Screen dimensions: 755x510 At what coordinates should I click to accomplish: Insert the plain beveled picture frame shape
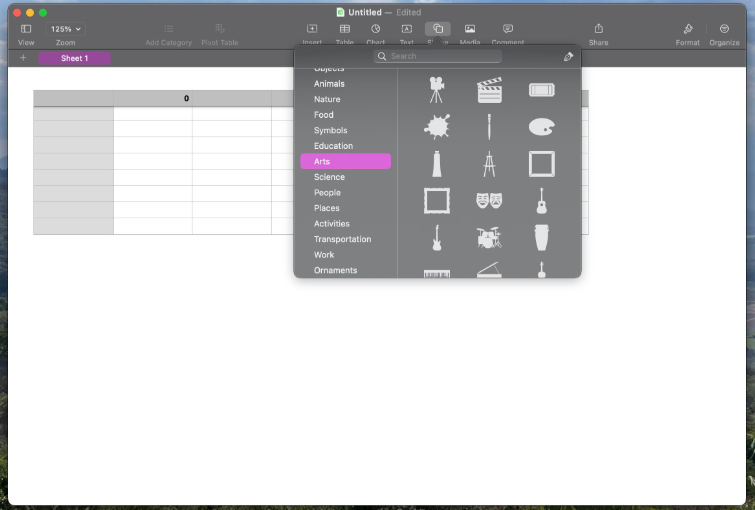(x=542, y=164)
